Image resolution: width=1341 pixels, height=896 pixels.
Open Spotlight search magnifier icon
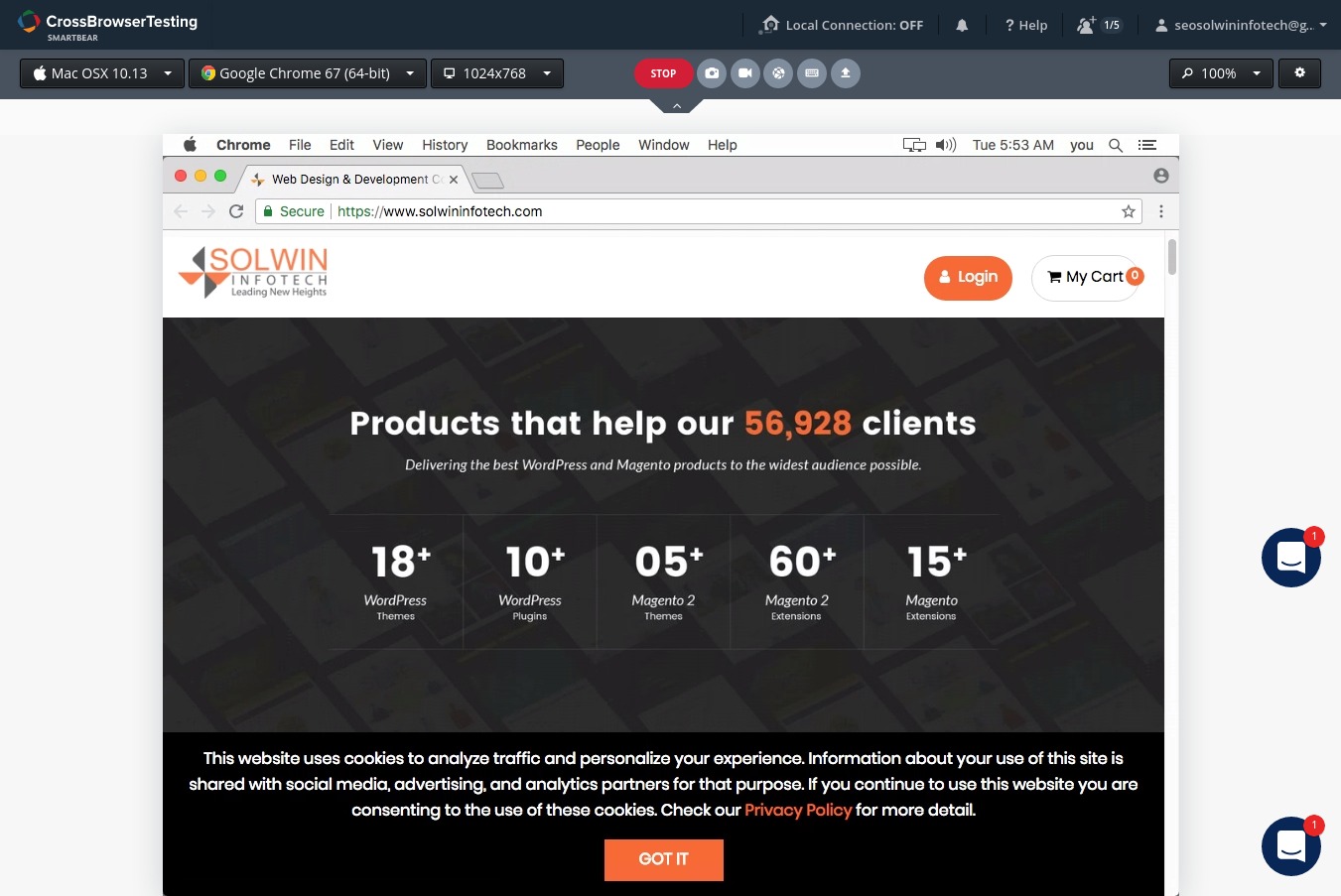[x=1116, y=145]
